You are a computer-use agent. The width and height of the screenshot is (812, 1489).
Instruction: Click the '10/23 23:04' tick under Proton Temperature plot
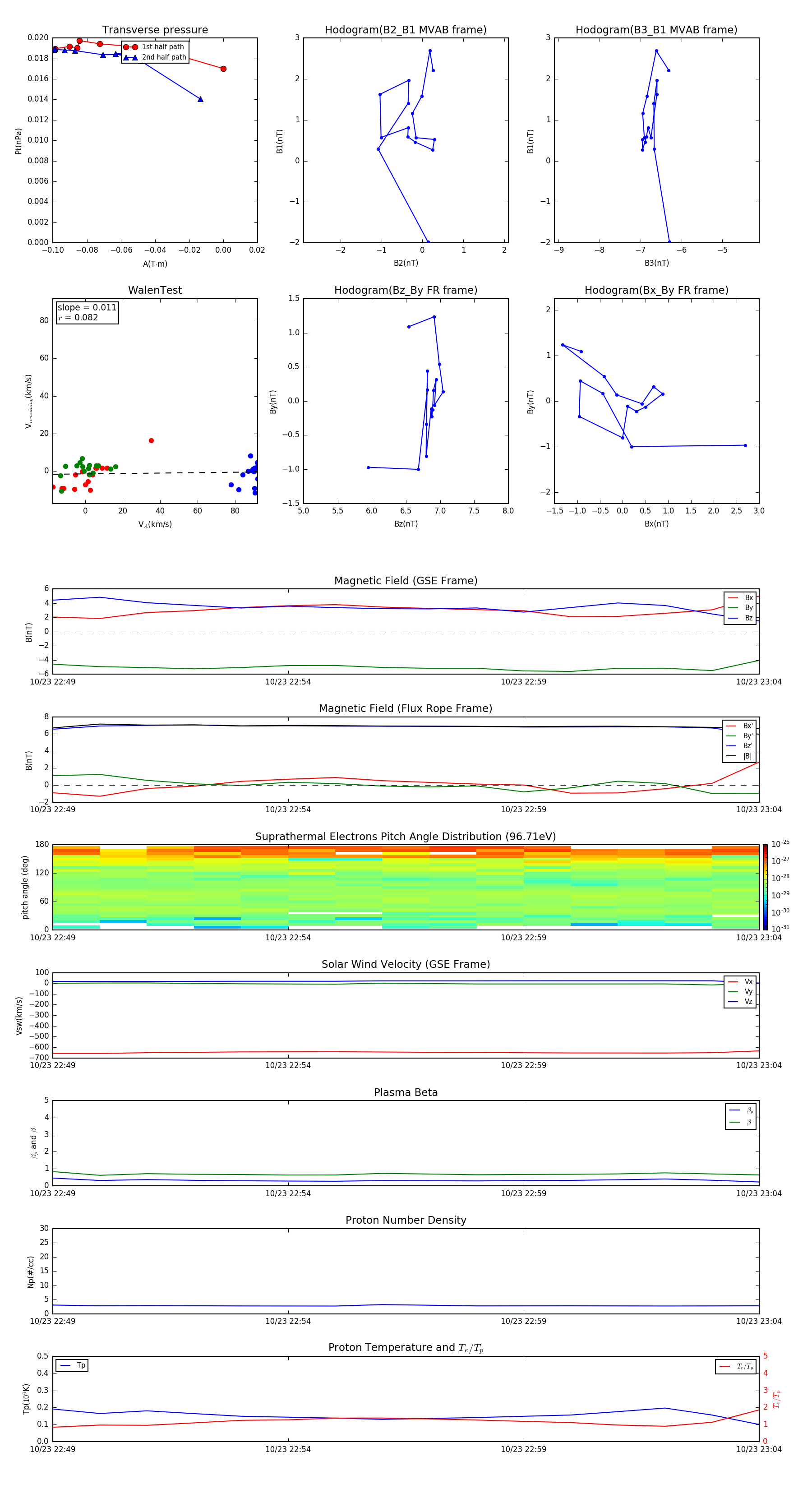[x=759, y=1449]
